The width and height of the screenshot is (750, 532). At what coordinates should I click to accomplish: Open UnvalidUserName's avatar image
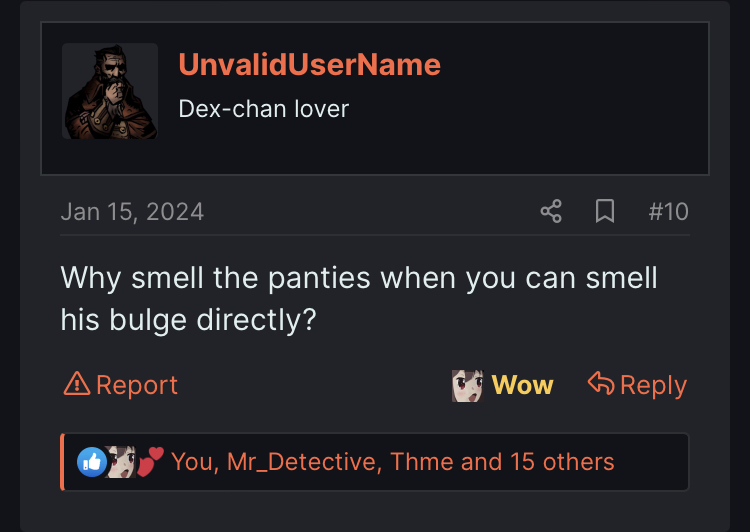(x=110, y=91)
